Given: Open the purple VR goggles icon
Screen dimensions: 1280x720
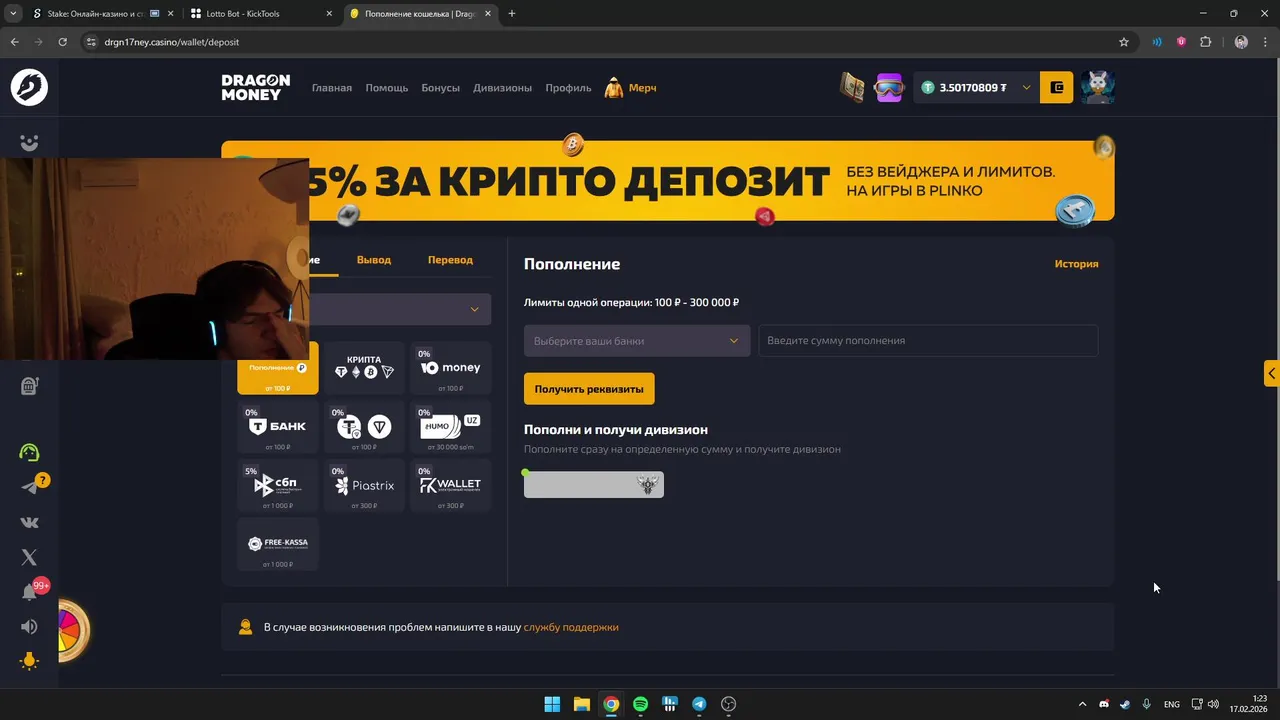Looking at the screenshot, I should click(889, 87).
